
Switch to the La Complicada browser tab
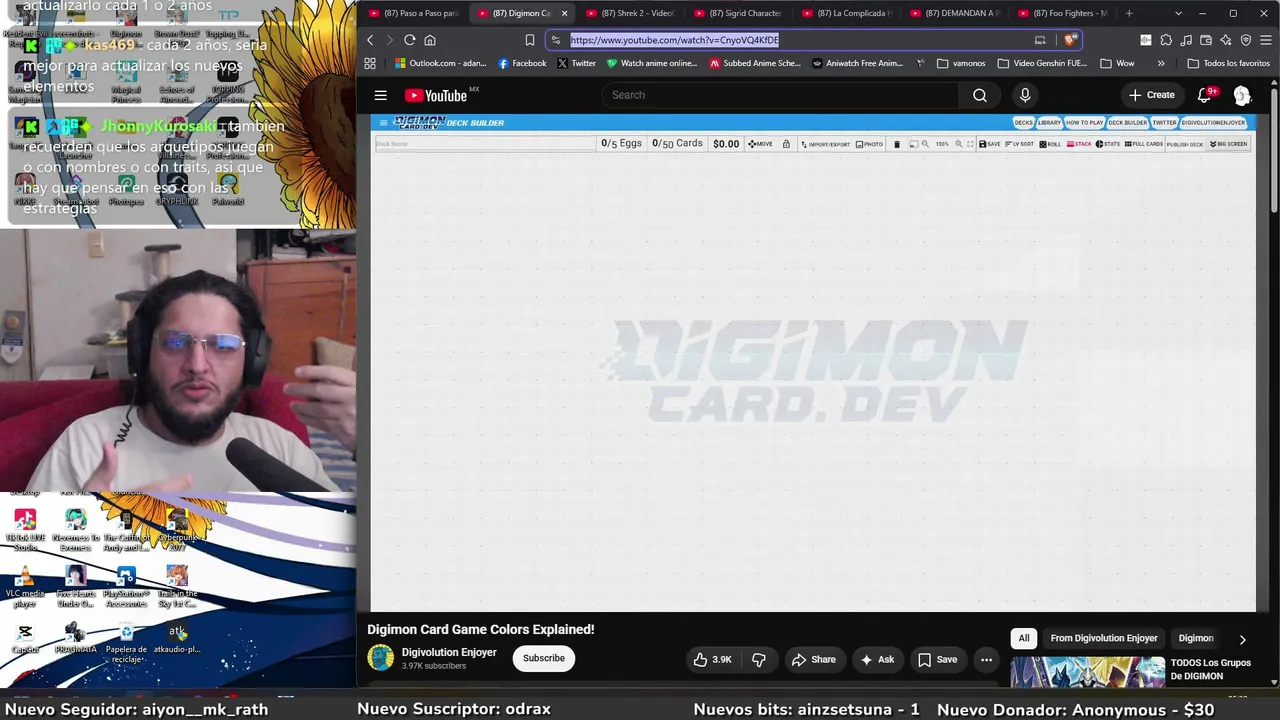click(x=846, y=13)
